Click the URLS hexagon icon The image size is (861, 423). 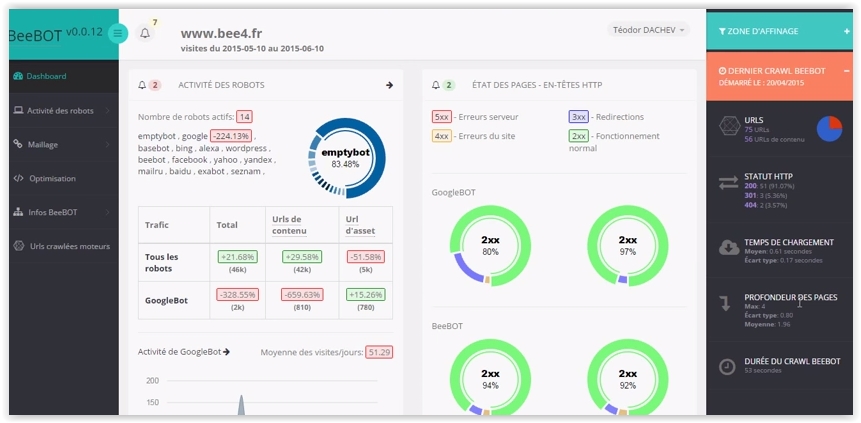coord(729,127)
